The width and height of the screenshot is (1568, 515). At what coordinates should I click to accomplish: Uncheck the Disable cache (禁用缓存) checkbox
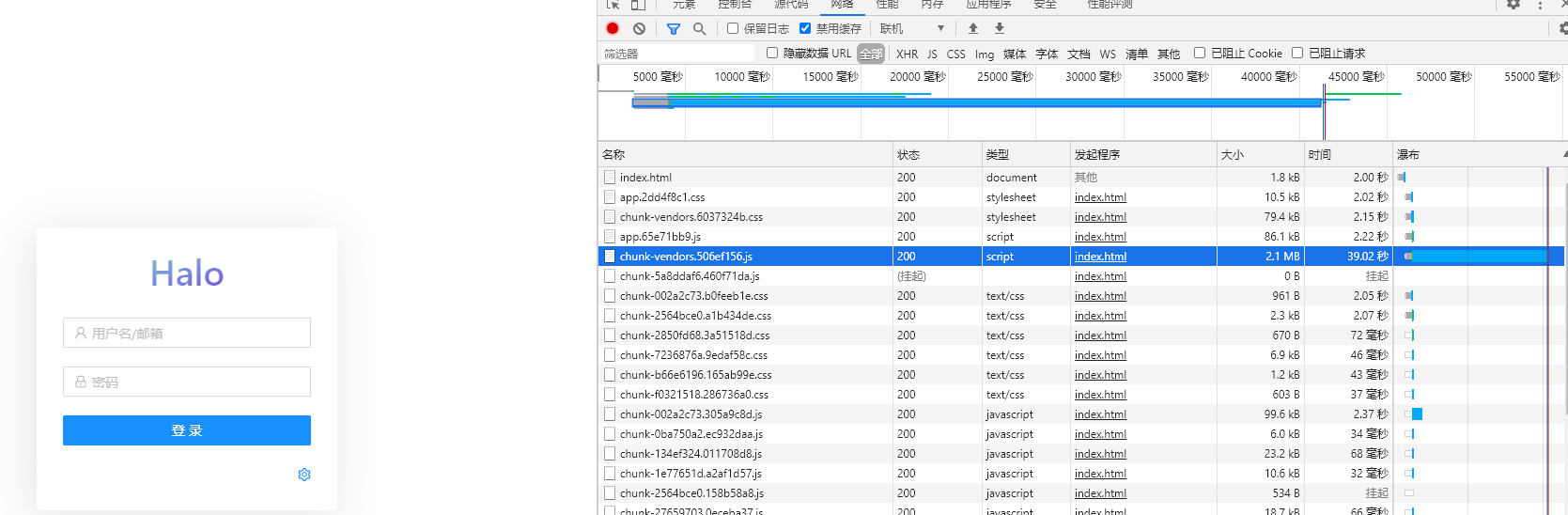805,28
